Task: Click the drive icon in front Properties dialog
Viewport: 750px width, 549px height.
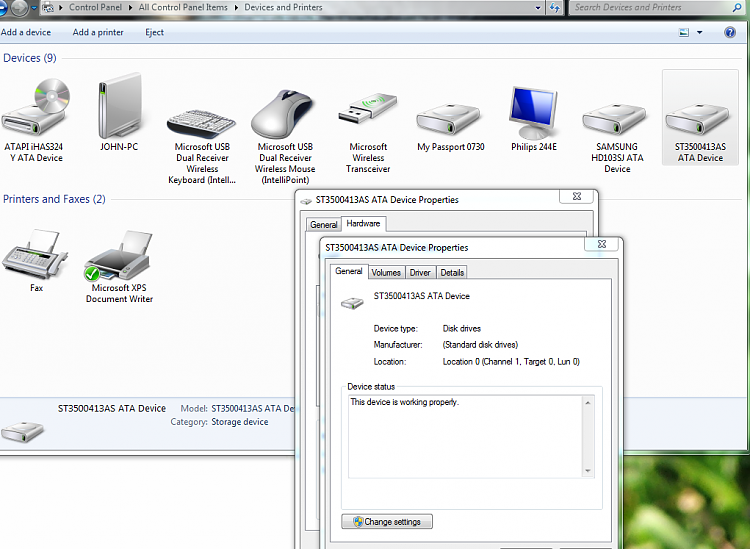Action: tap(353, 303)
